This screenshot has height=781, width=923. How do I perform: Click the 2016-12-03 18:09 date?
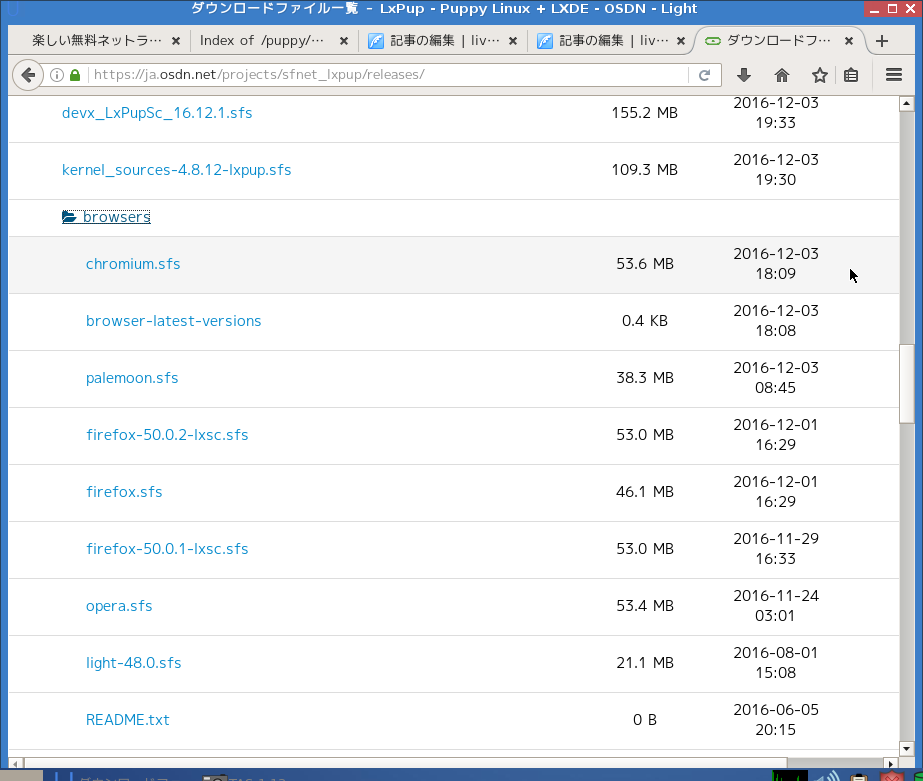pyautogui.click(x=776, y=264)
